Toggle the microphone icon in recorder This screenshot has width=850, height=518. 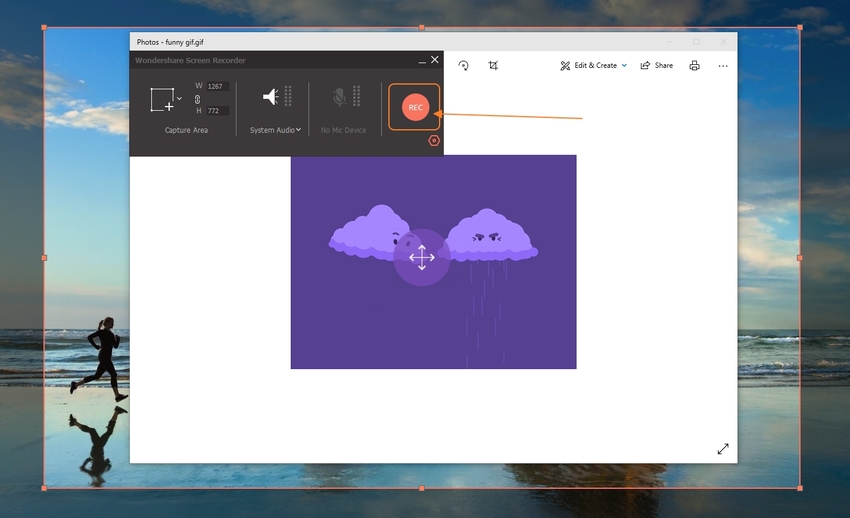coord(340,96)
